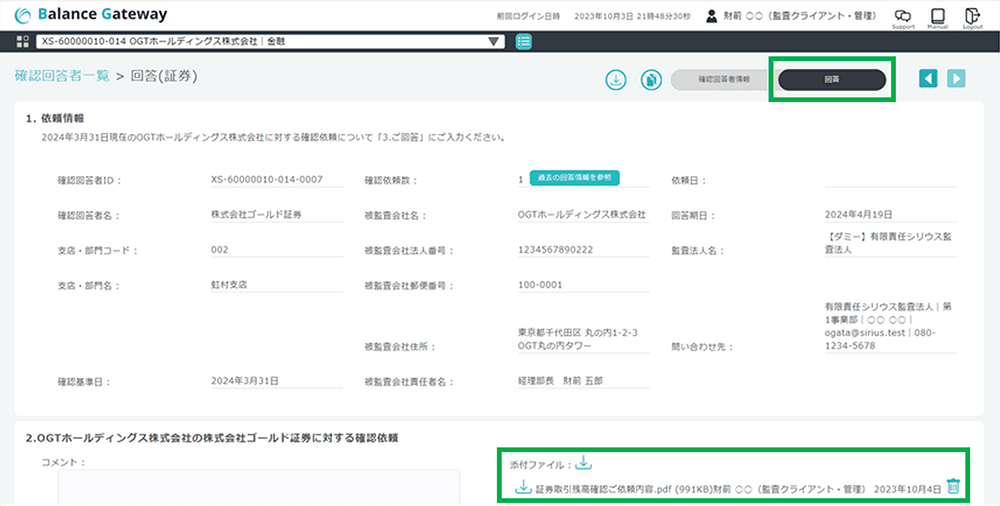Click the teal list icon beside company dropdown

[524, 42]
